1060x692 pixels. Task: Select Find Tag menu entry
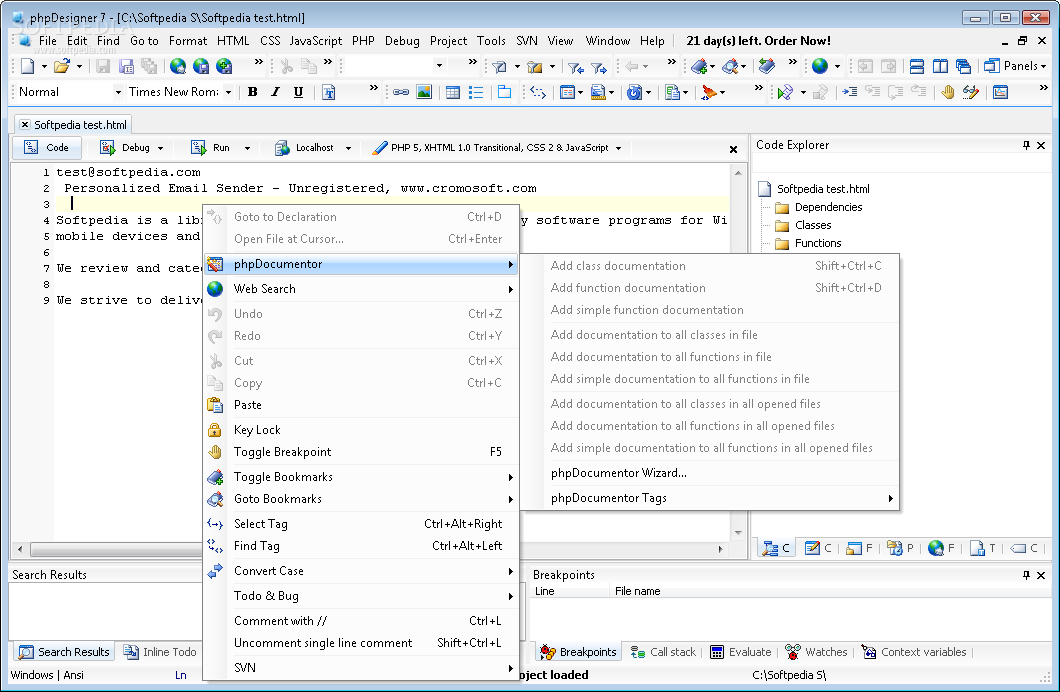(361, 546)
